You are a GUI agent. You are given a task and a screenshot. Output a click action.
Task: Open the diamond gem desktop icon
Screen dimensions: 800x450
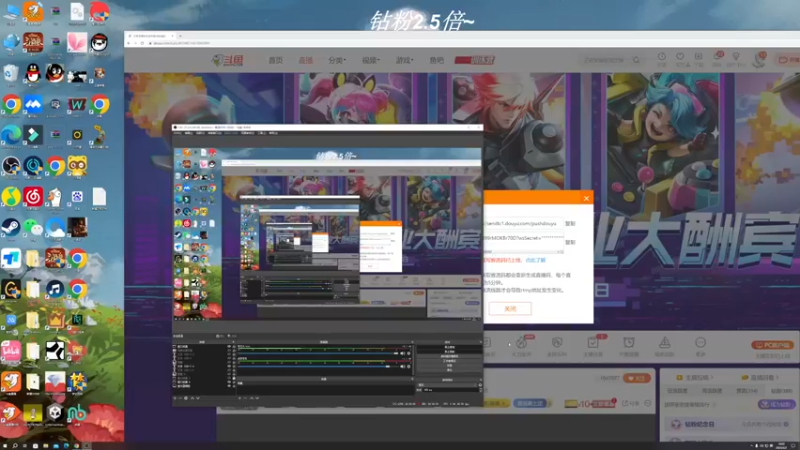(55, 381)
